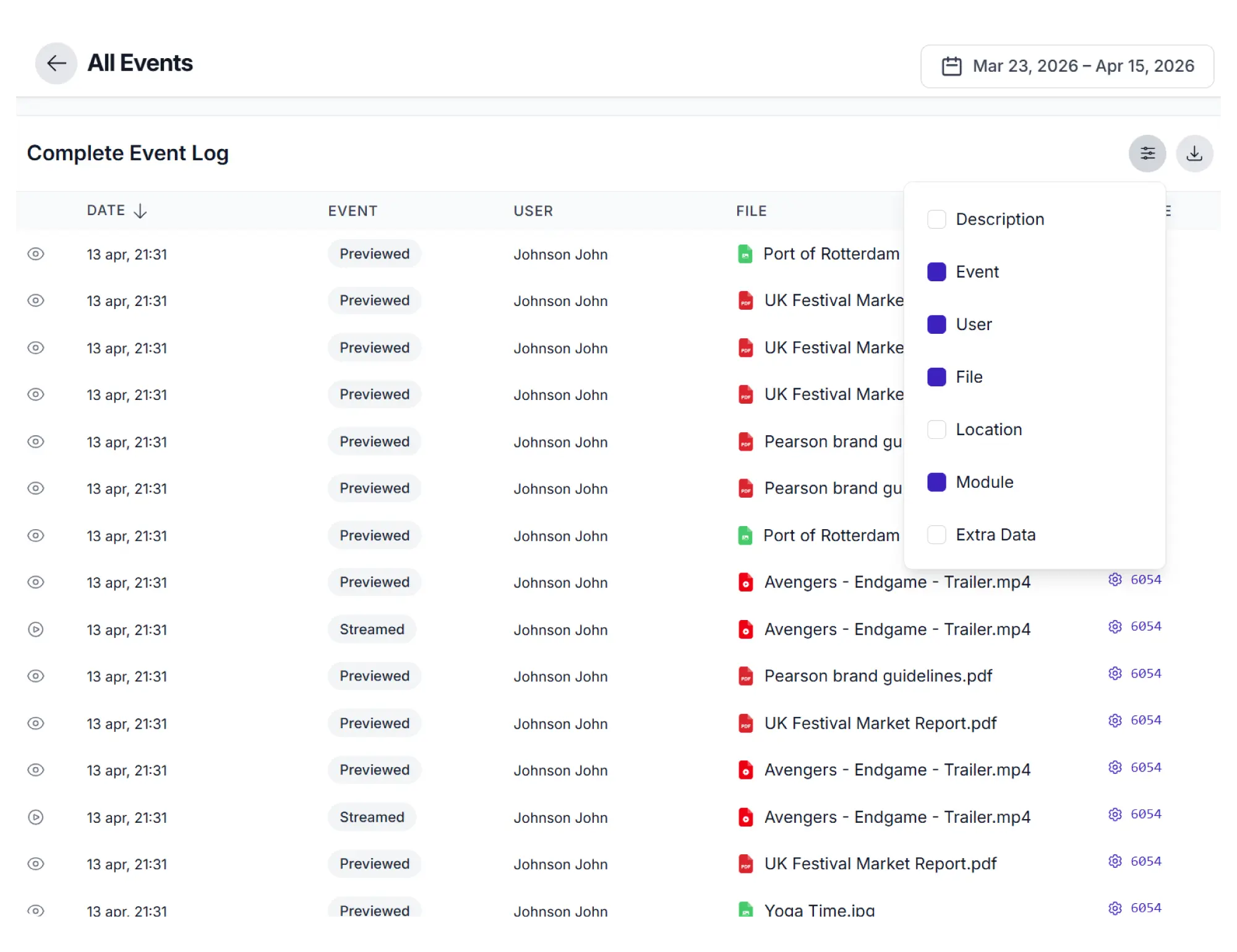Viewport: 1237px width, 952px height.
Task: Open the Mar 23, 2026 – Apr 15, 2026 date range picker
Action: (1067, 66)
